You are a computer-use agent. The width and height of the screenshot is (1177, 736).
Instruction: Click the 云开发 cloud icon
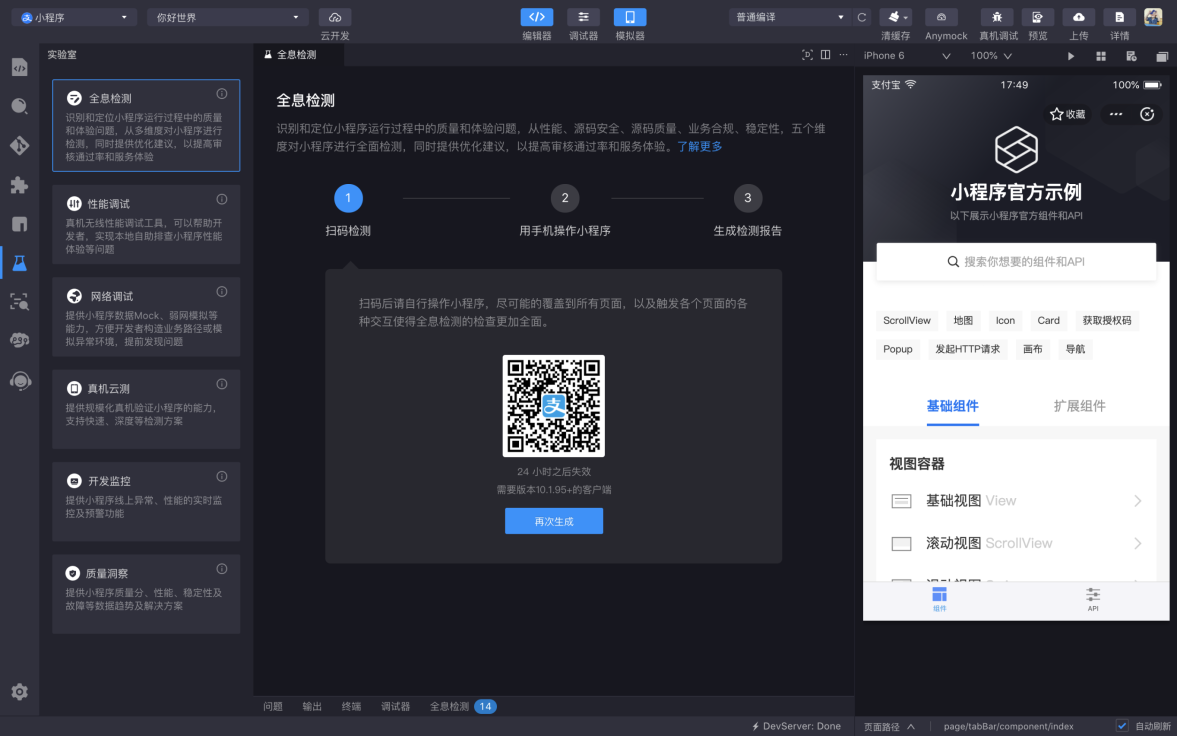pos(335,17)
